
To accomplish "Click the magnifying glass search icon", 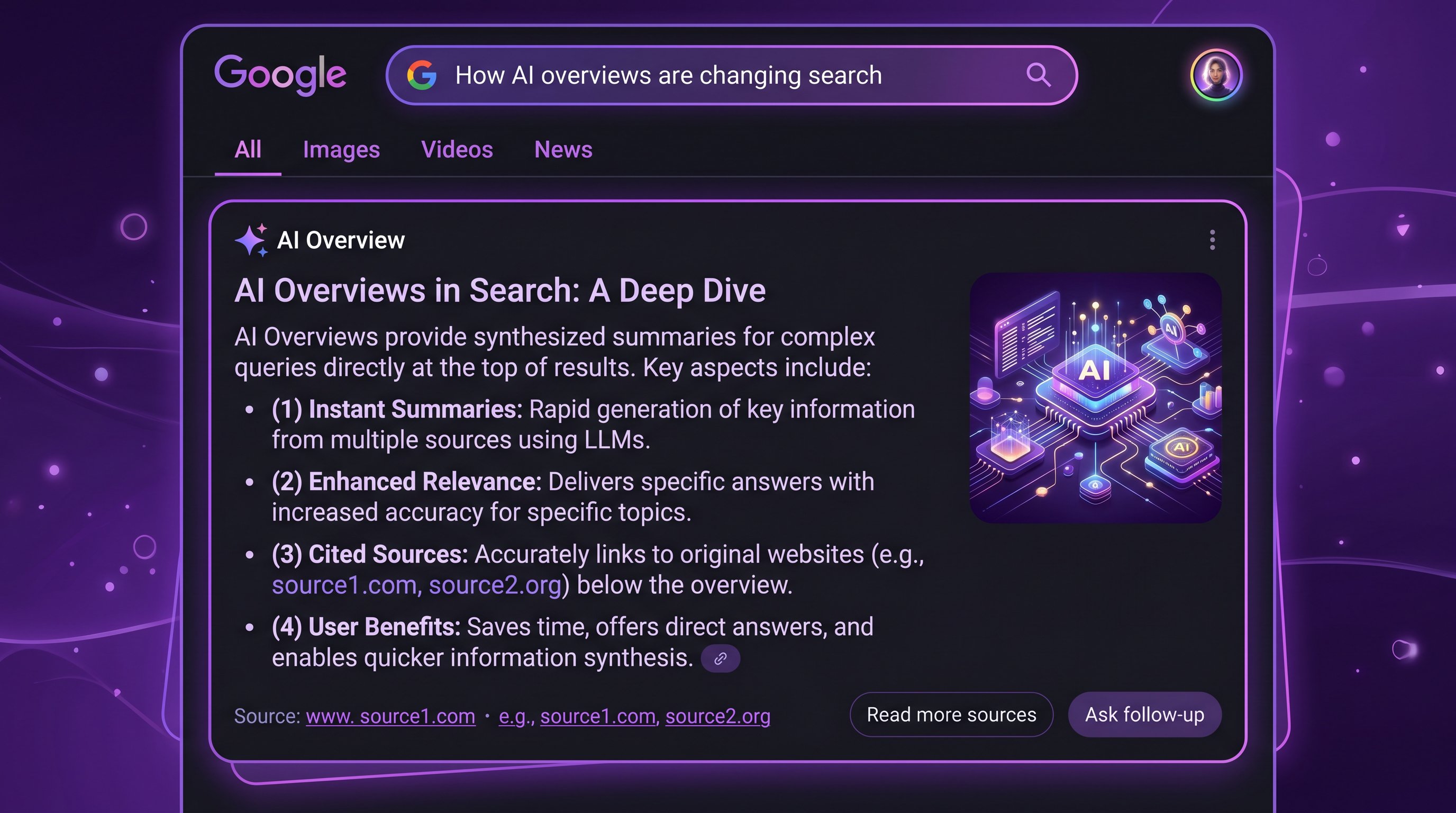I will point(1039,75).
